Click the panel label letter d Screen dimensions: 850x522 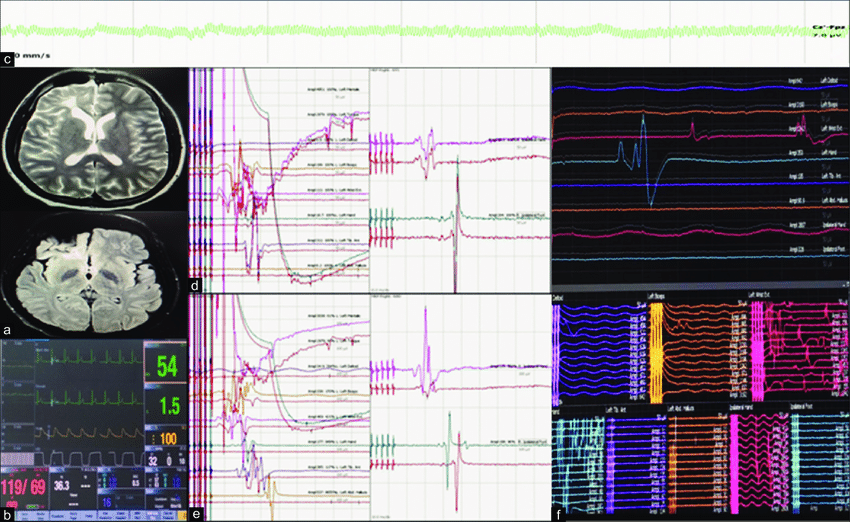click(x=197, y=286)
